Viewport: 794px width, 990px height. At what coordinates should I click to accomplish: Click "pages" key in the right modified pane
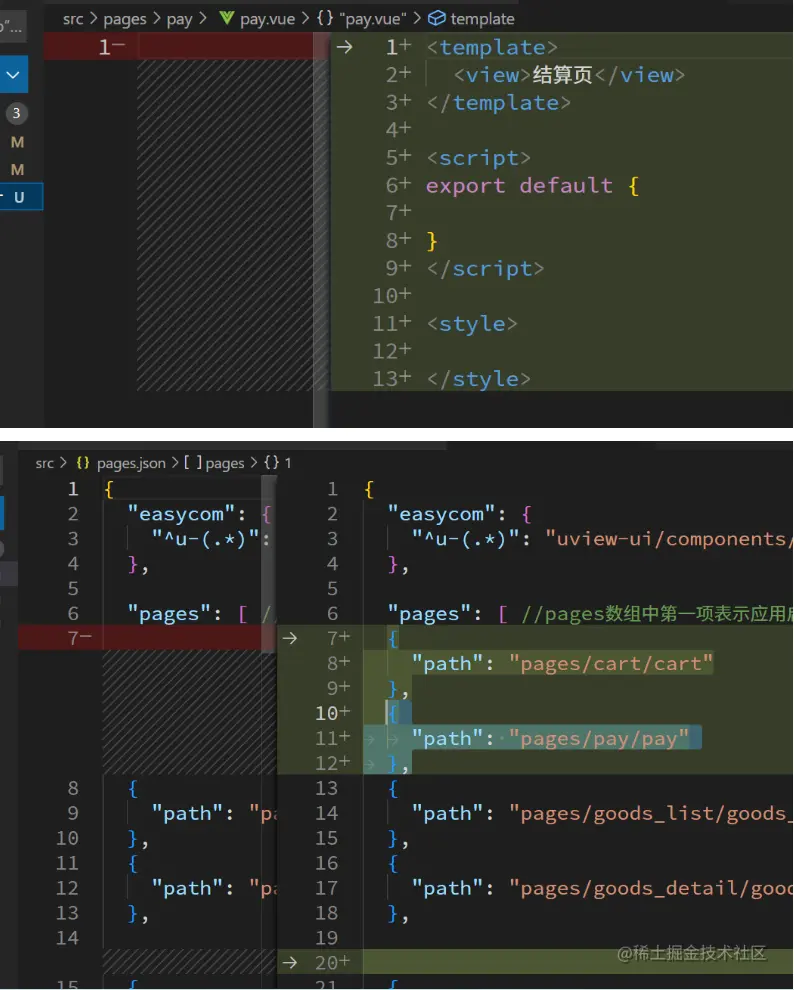[x=428, y=614]
